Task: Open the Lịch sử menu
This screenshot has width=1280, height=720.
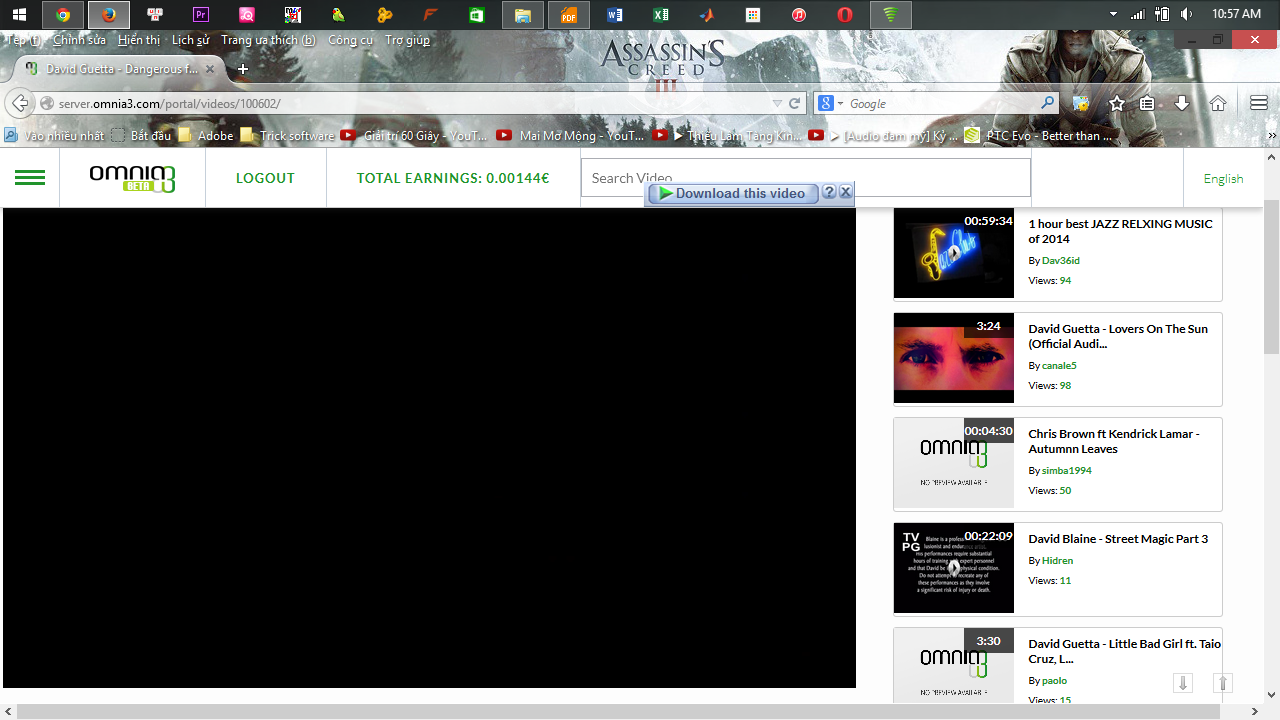Action: coord(190,40)
